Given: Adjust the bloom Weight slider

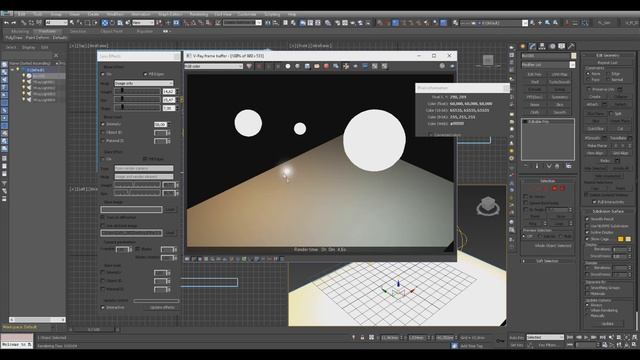Looking at the screenshot, I should [x=137, y=91].
